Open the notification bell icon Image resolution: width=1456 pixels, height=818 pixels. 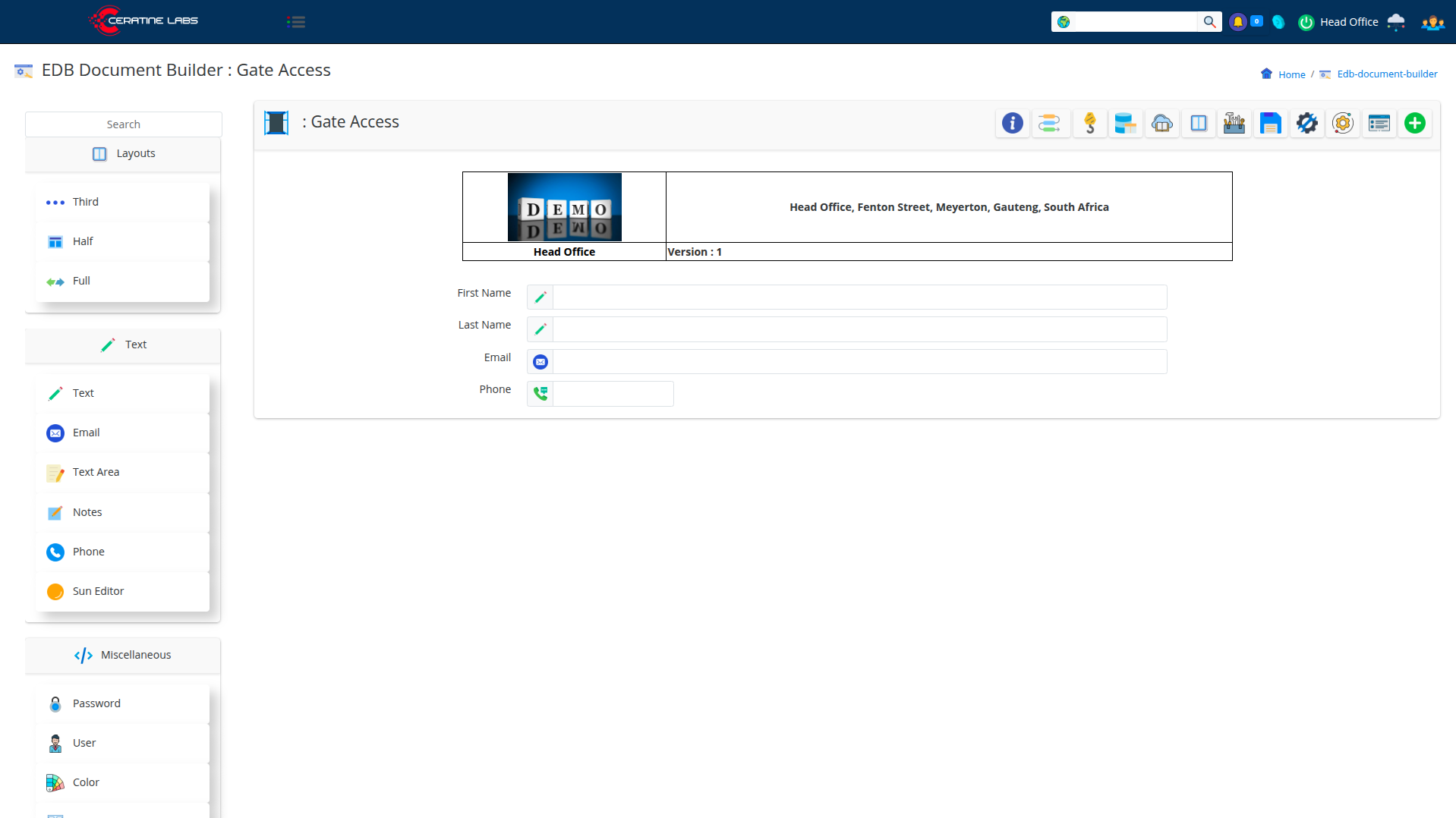point(1237,22)
